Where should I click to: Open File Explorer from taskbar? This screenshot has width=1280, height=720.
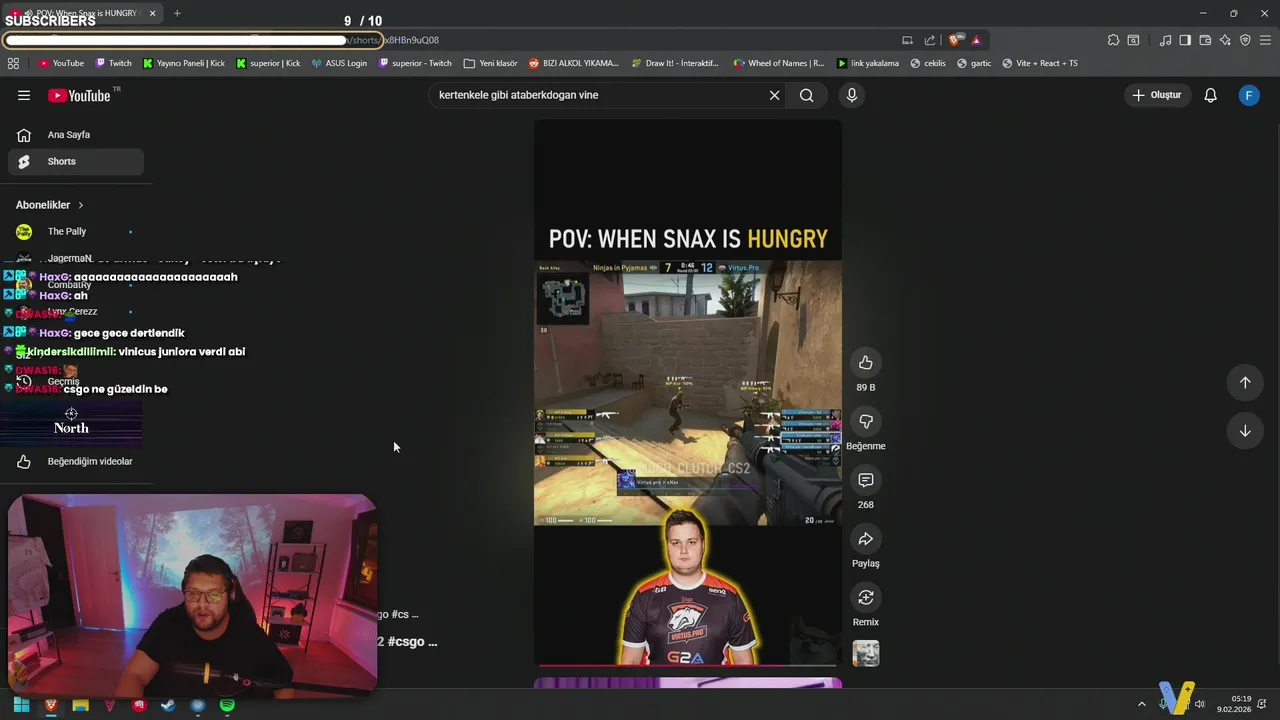point(80,705)
